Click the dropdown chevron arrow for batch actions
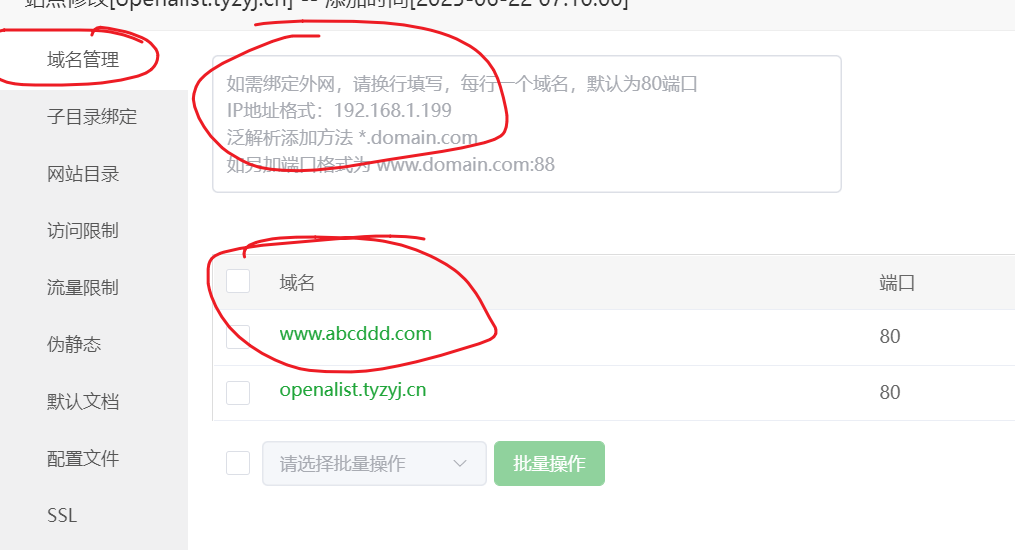 (x=460, y=463)
